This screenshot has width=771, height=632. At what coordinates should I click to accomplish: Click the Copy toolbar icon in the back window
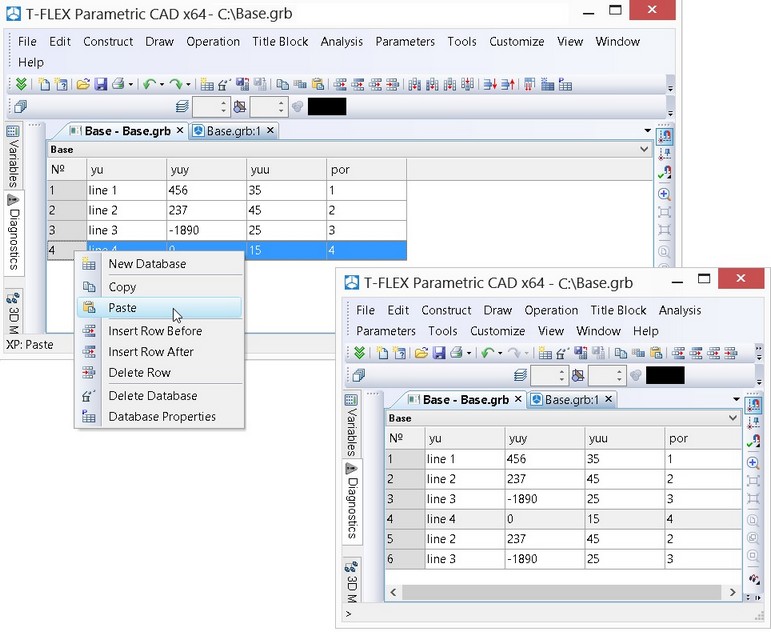[282, 85]
